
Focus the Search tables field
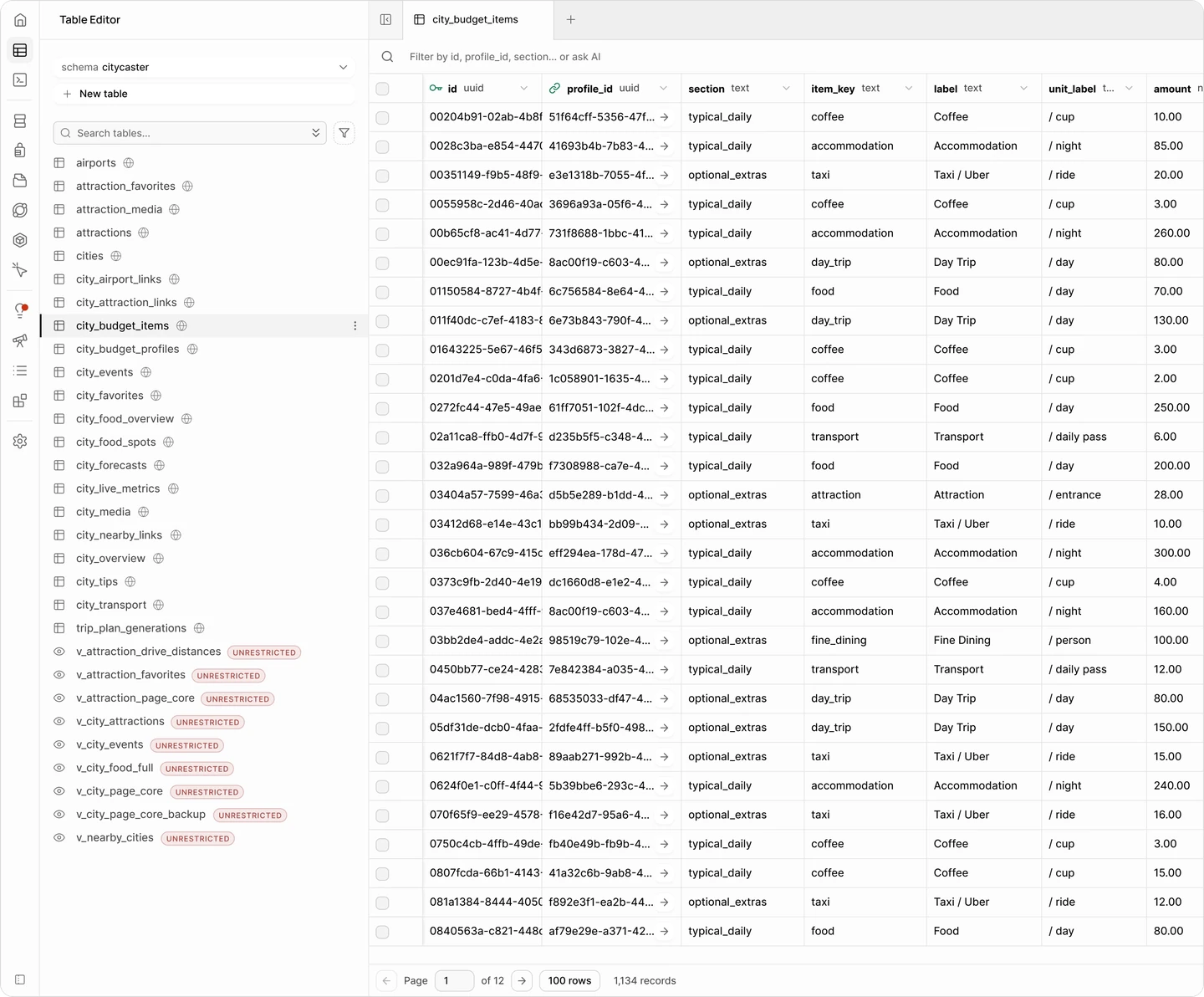[190, 133]
